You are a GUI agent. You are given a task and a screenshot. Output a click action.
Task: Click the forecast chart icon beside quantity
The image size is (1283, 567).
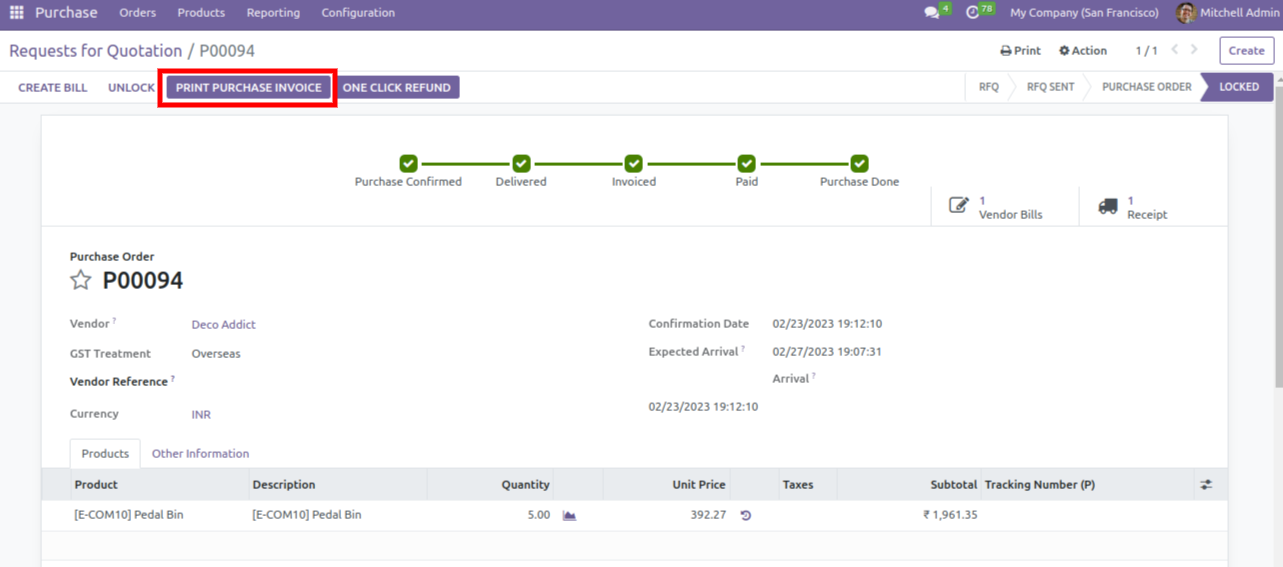[x=569, y=515]
